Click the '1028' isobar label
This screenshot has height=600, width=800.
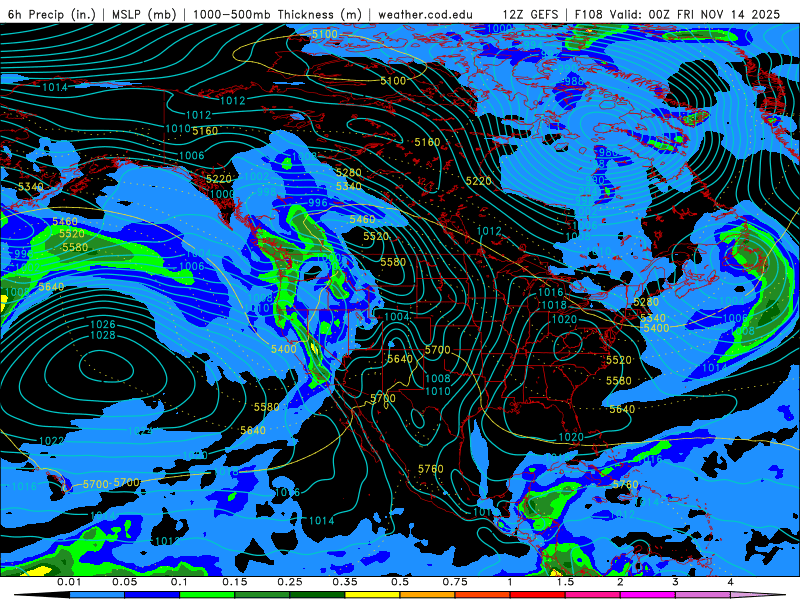103,335
